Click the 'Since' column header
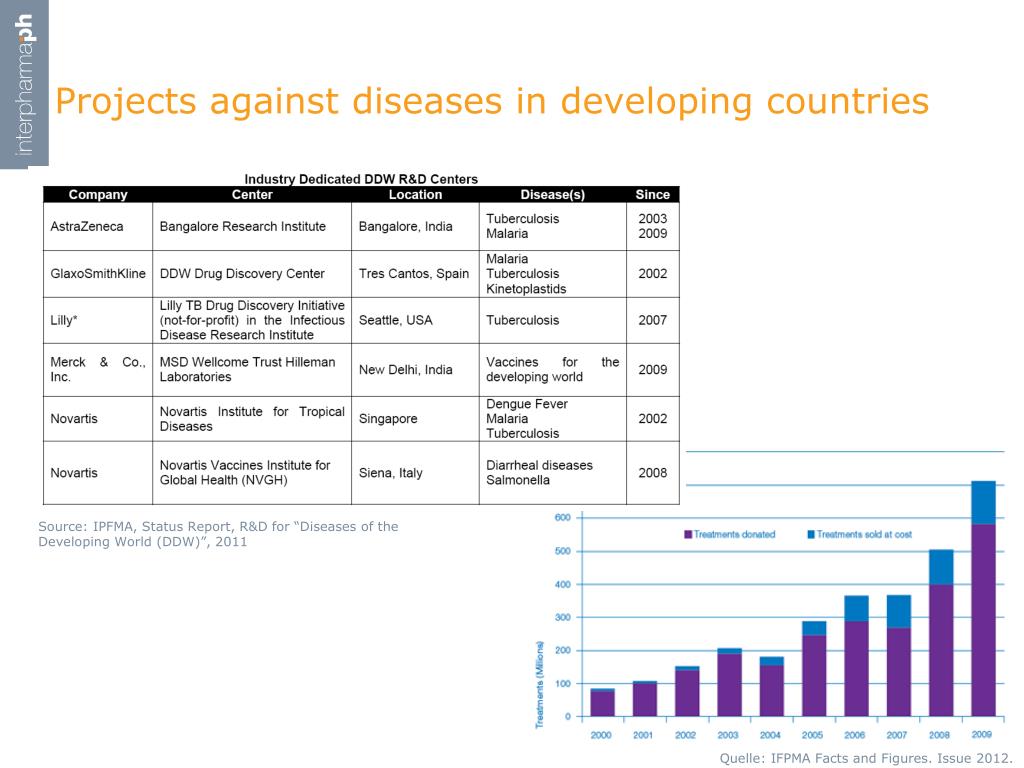Screen dimensions: 1024x768 652,195
